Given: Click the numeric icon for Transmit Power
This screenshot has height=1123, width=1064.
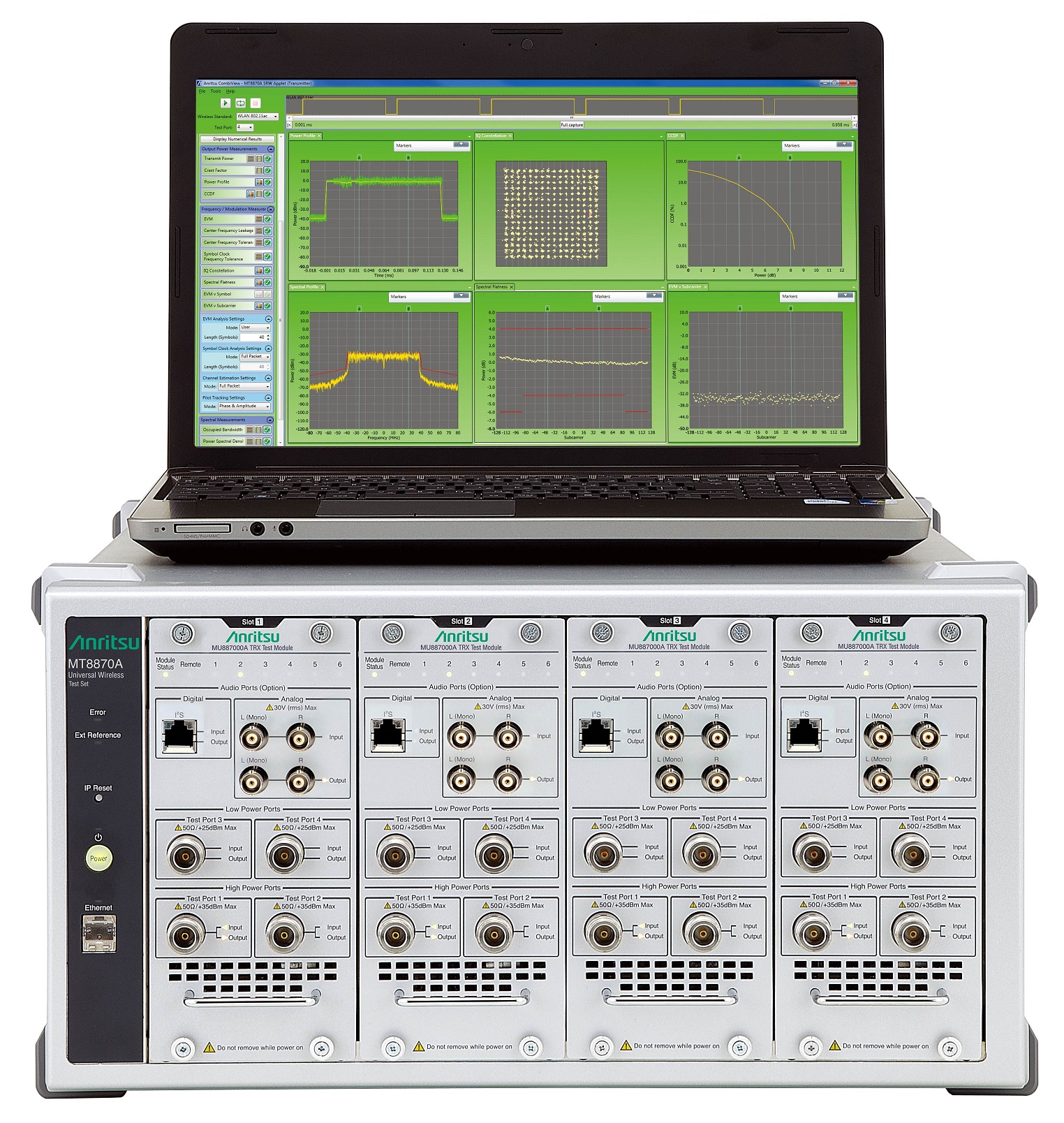Looking at the screenshot, I should tap(251, 159).
